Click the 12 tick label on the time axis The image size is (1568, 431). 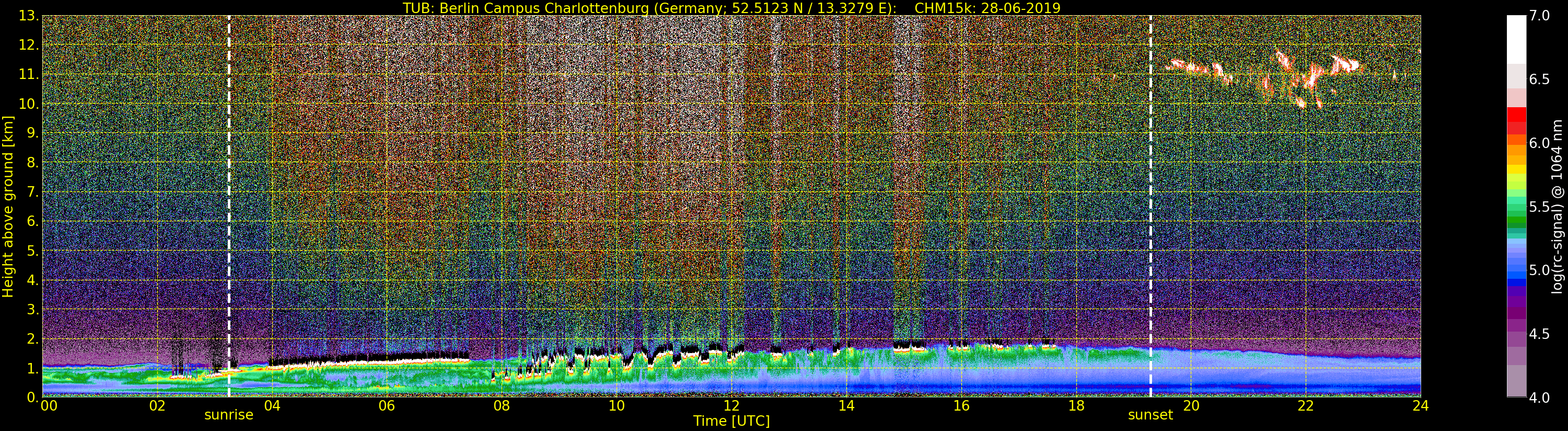coord(731,406)
